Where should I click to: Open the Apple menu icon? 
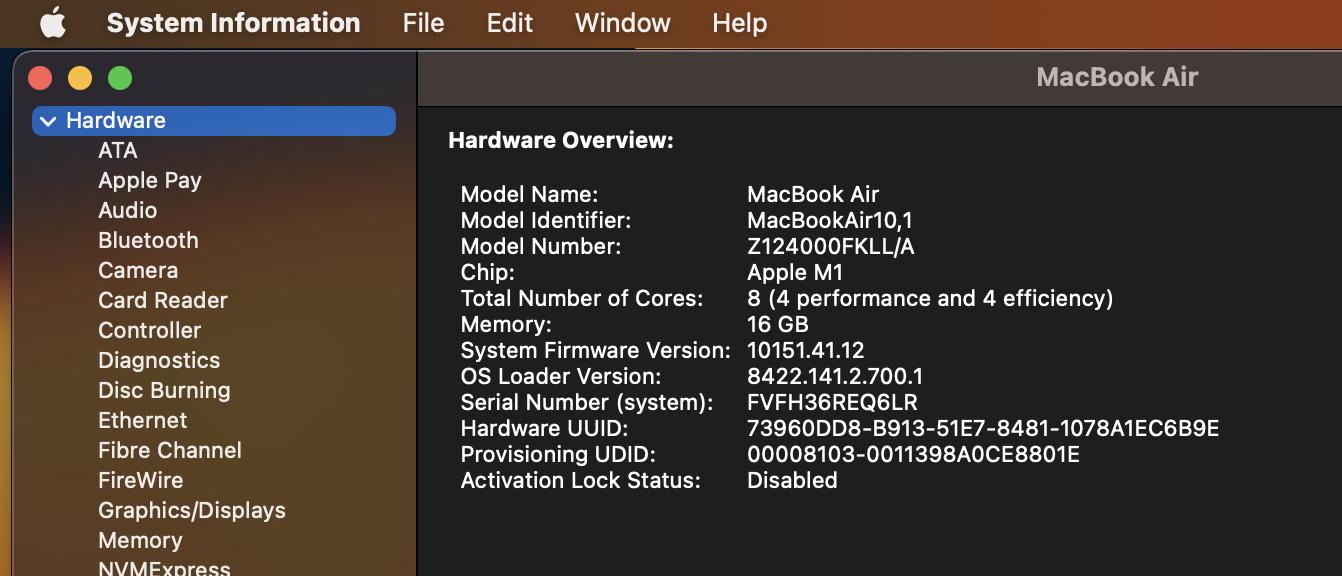pos(53,23)
